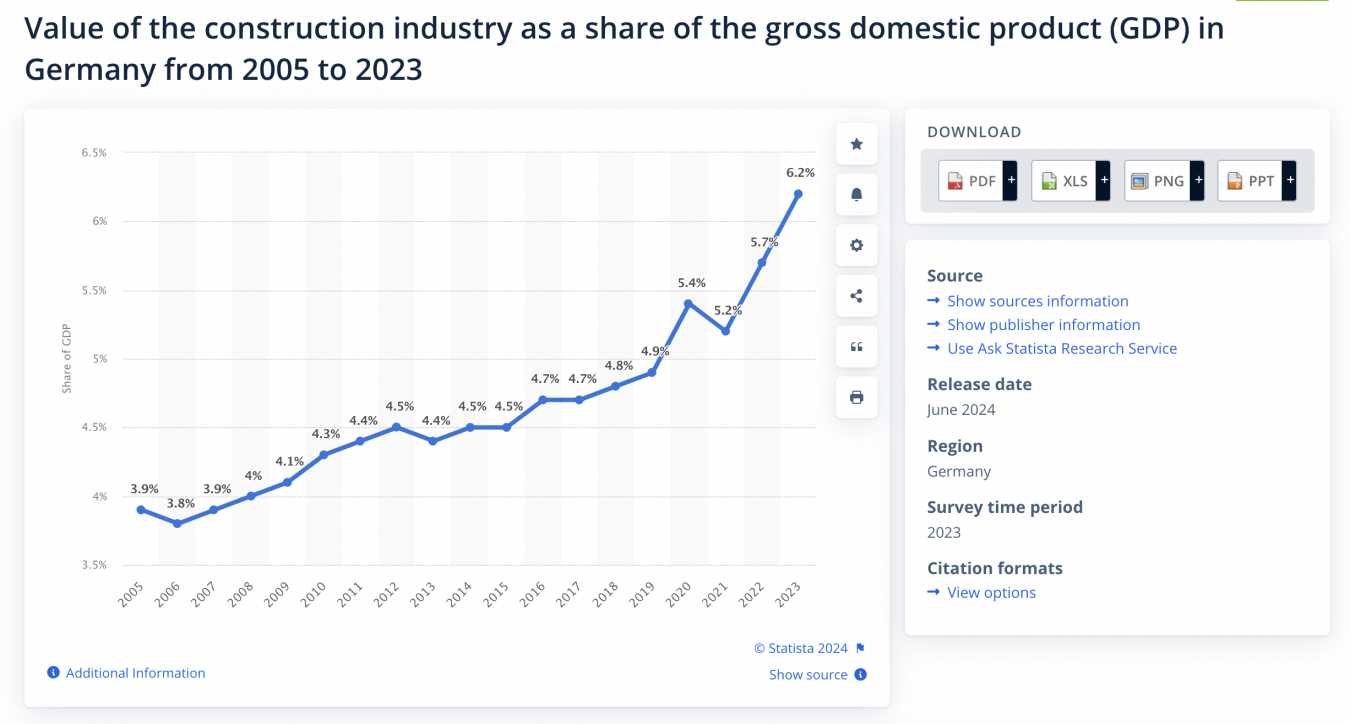Expand the XLS download plus button
The image size is (1350, 724).
coord(1103,181)
